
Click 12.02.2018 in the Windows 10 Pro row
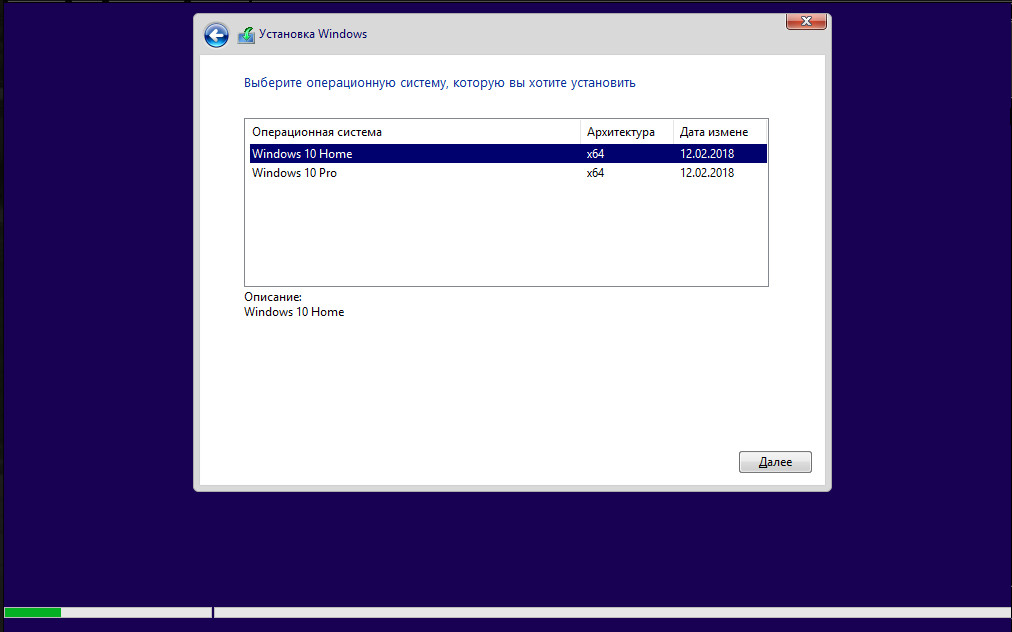point(707,173)
